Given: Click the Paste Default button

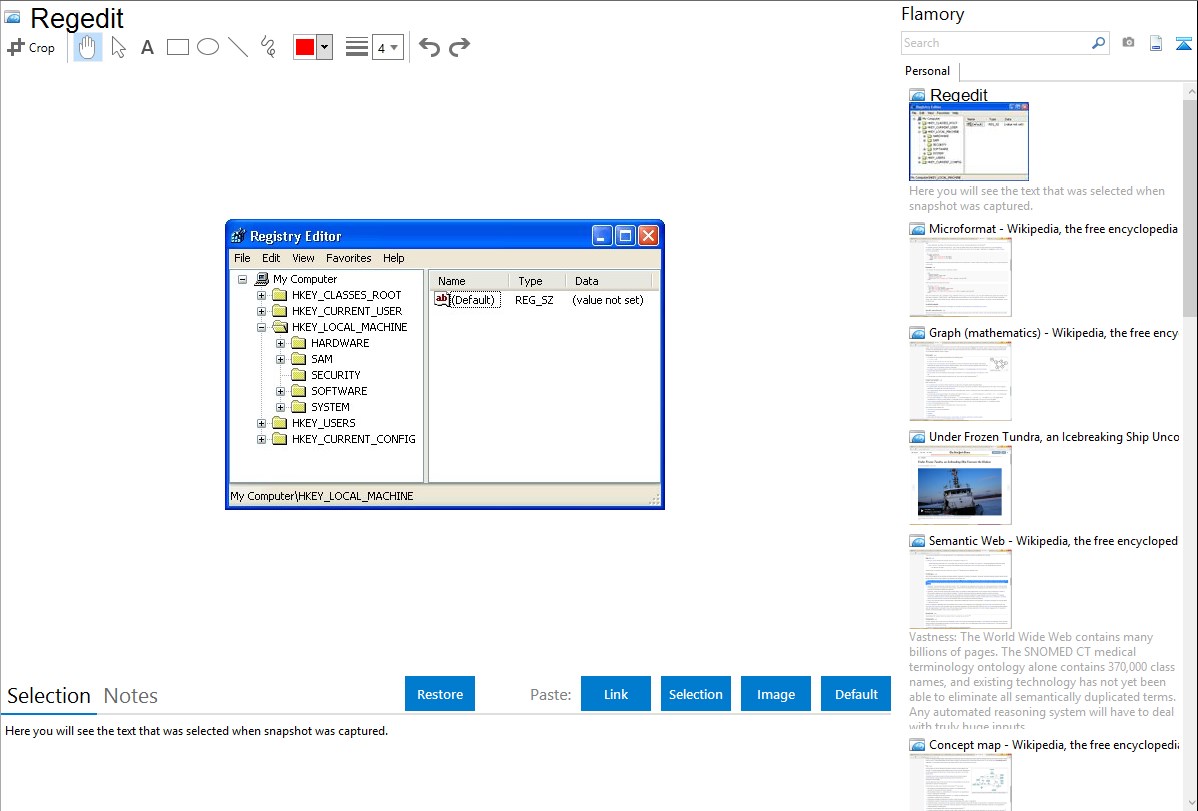Looking at the screenshot, I should pyautogui.click(x=856, y=694).
